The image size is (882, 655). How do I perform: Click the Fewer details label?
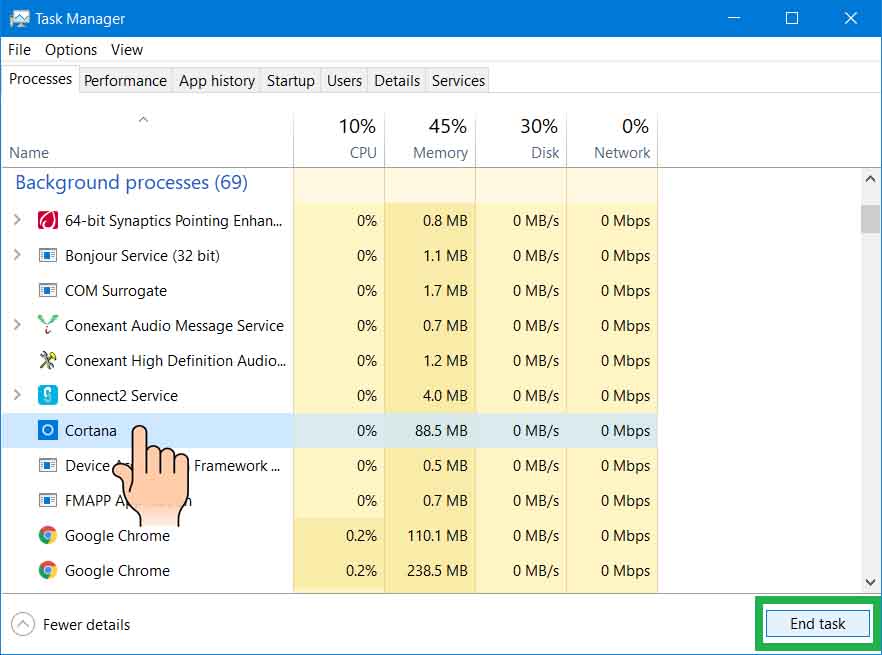(x=87, y=625)
